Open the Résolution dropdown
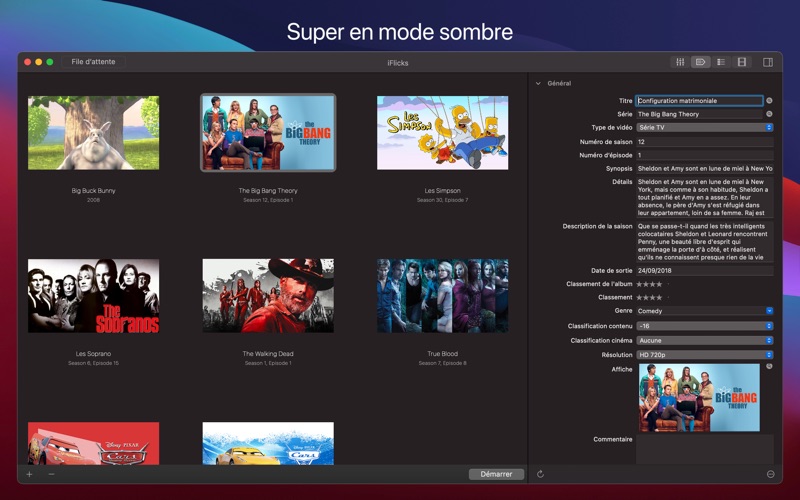Screen dimensions: 800x500 tap(705, 355)
